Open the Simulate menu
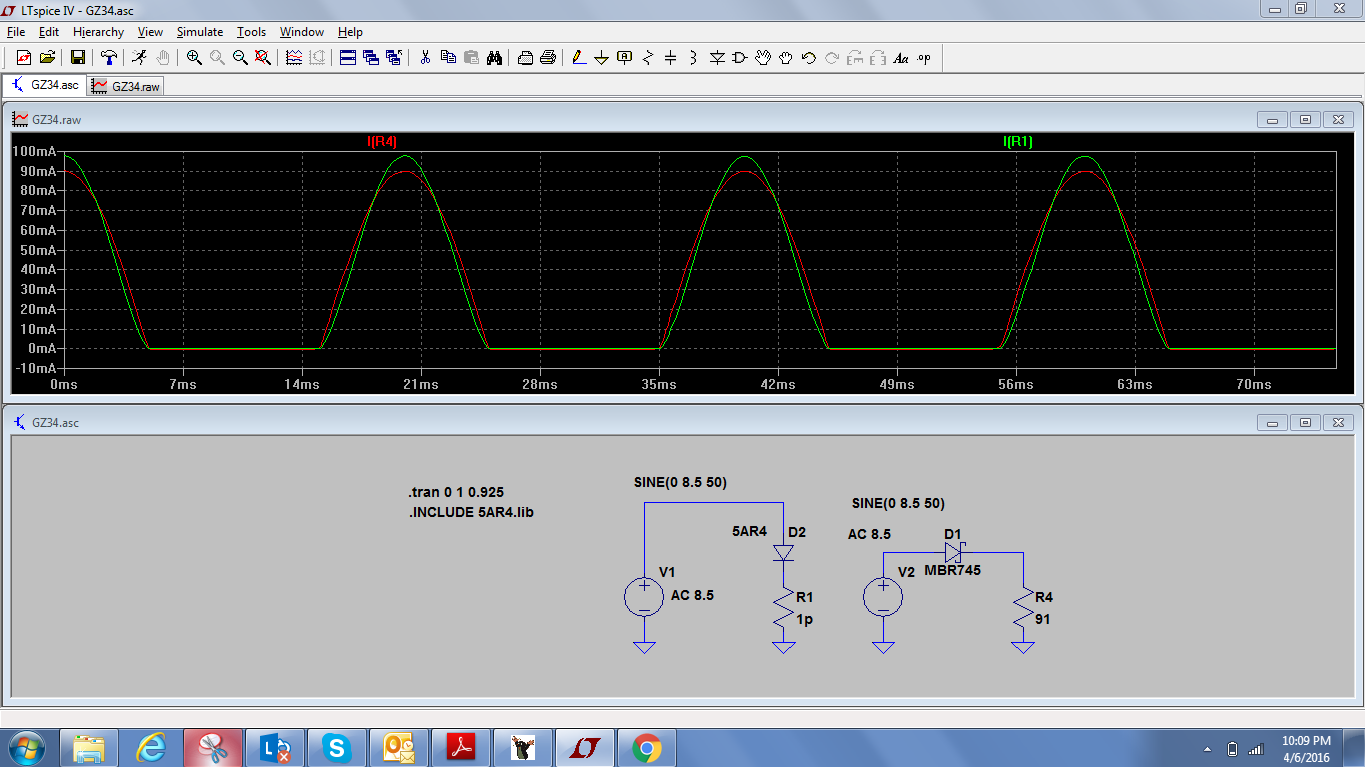 tap(200, 32)
